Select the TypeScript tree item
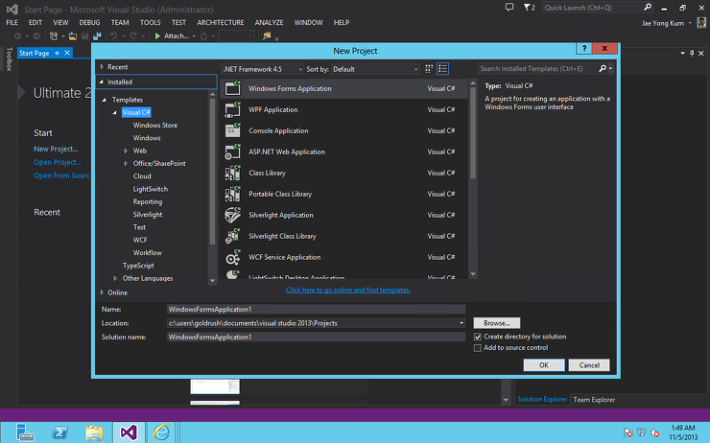Image resolution: width=710 pixels, height=443 pixels. click(x=138, y=265)
